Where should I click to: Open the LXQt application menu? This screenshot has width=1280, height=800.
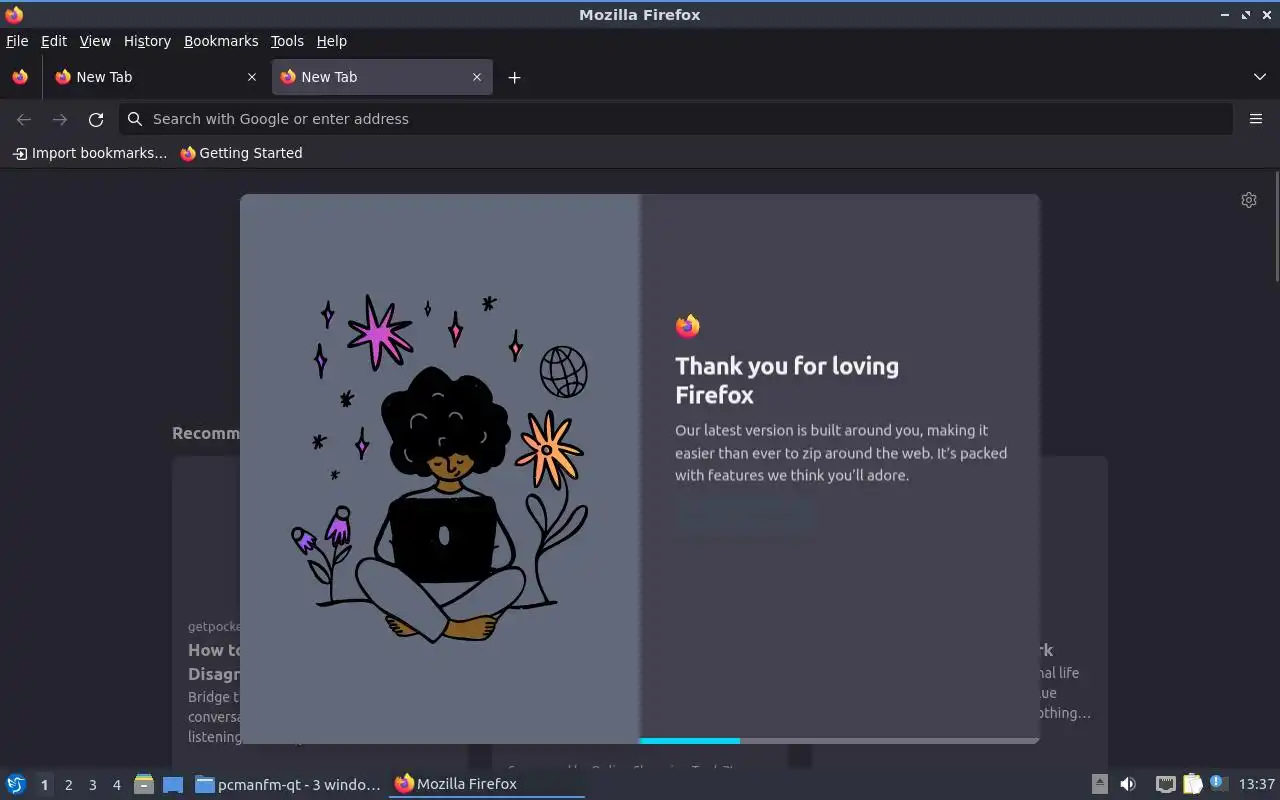coord(16,784)
